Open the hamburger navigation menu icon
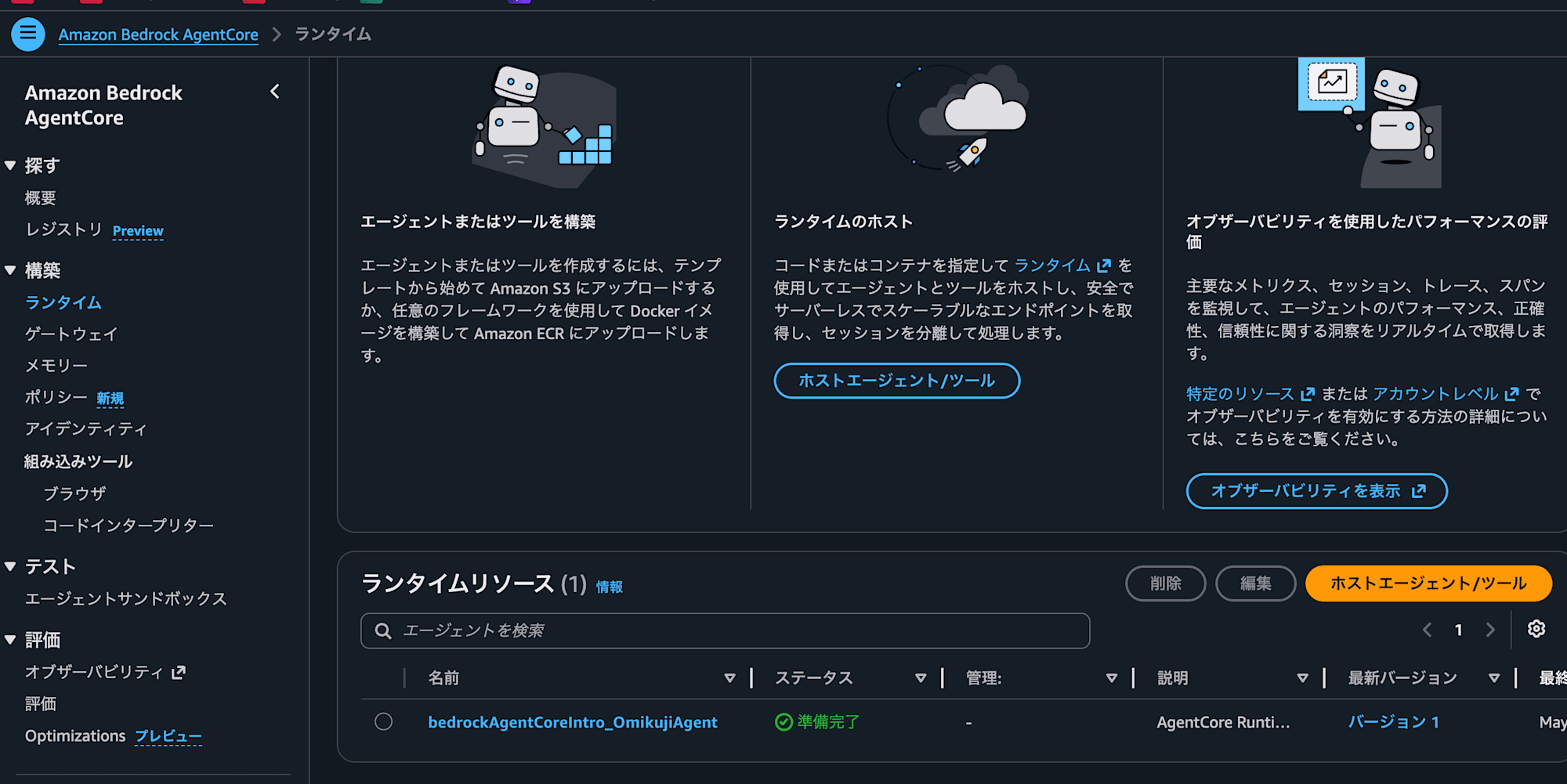The width and height of the screenshot is (1567, 784). click(28, 34)
